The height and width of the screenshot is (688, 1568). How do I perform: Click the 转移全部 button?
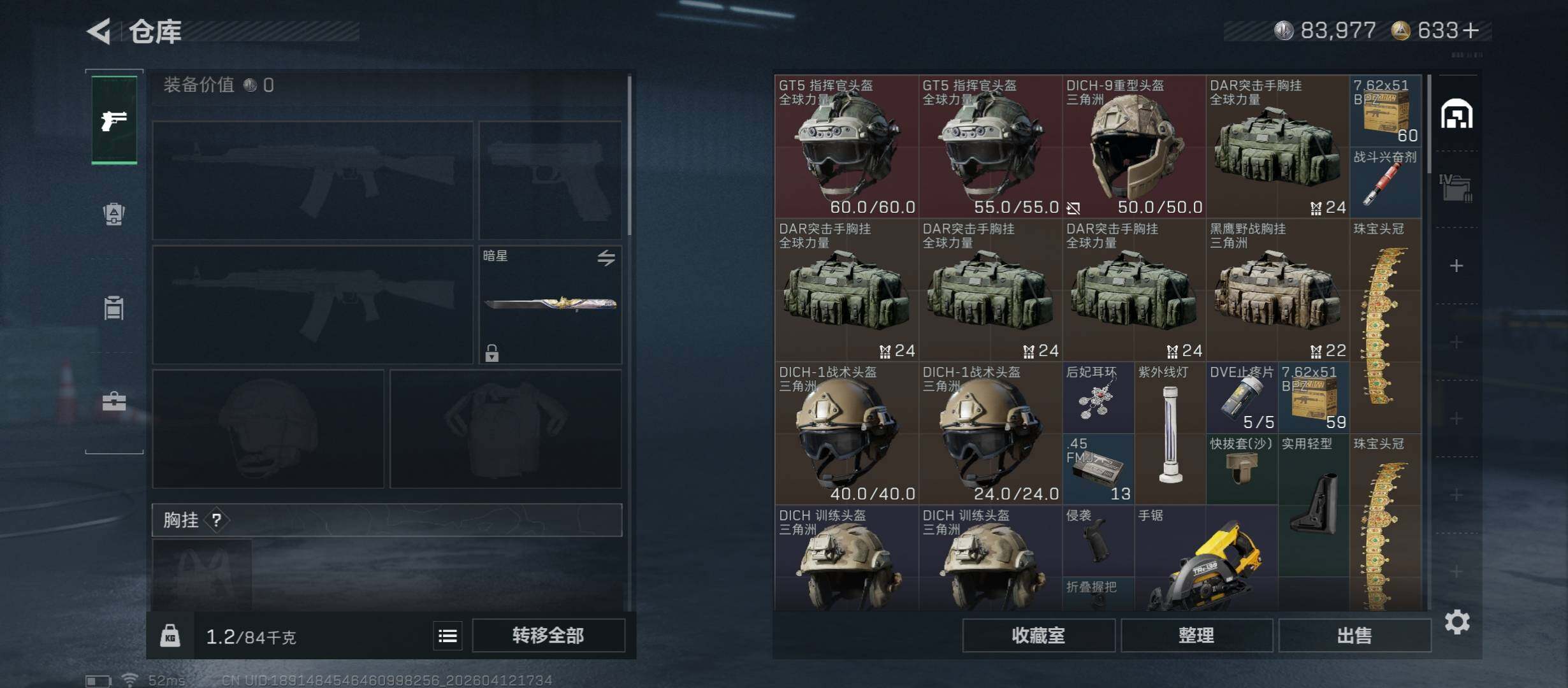[x=548, y=635]
